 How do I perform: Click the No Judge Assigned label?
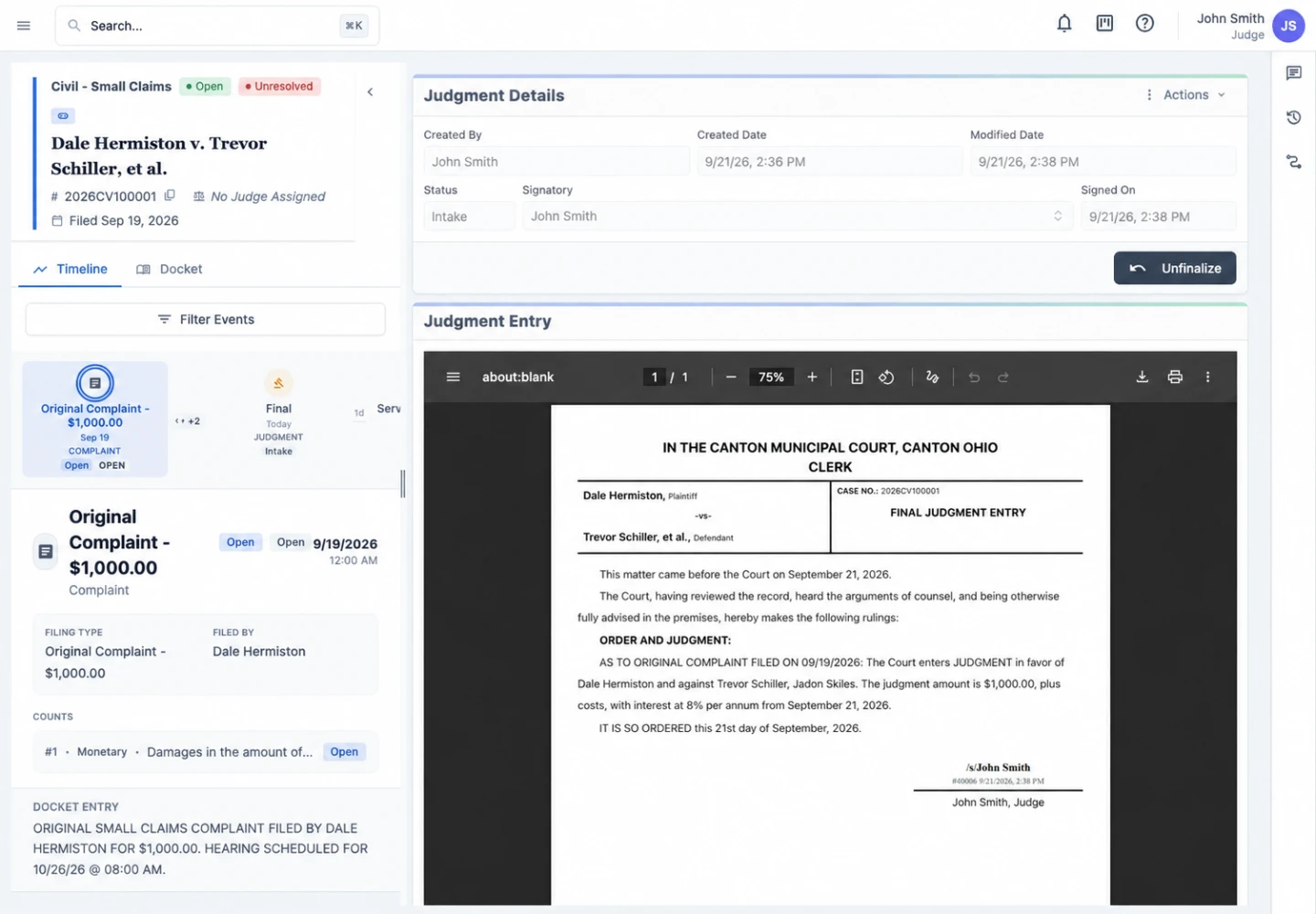(260, 196)
